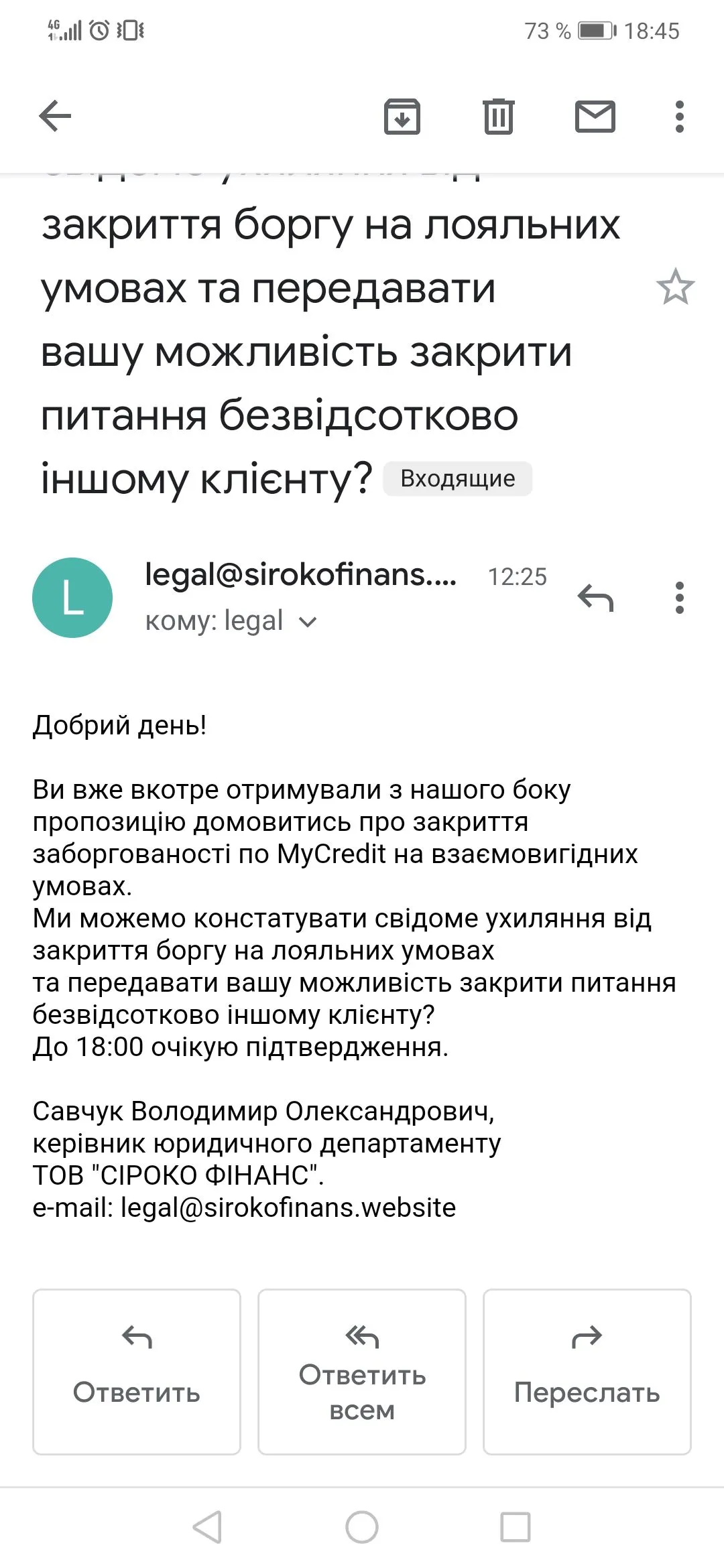Expand recipient details next to "кому: legal"

(308, 623)
